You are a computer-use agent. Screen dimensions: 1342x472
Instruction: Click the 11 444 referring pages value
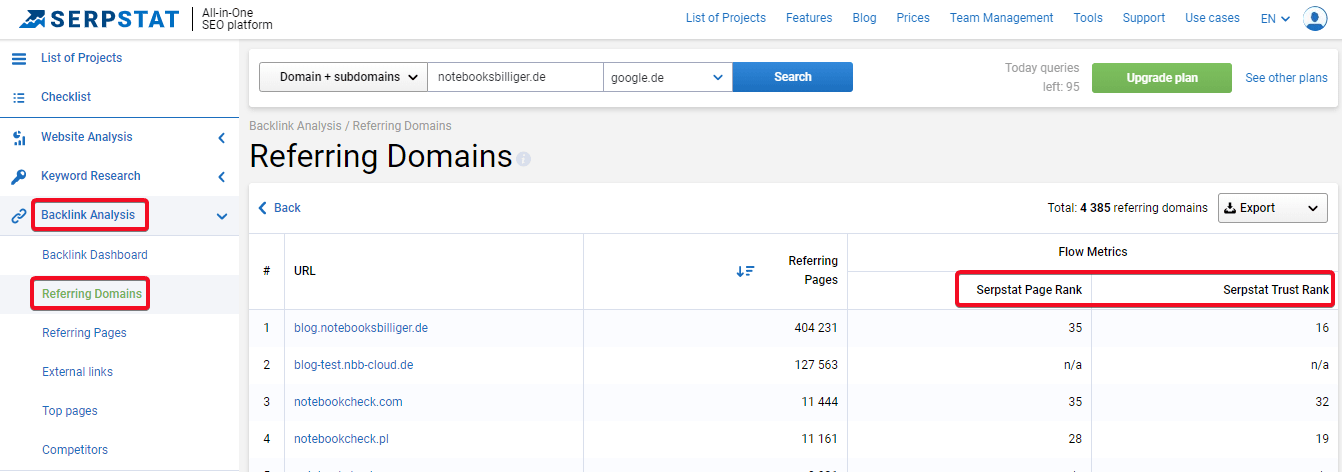819,402
